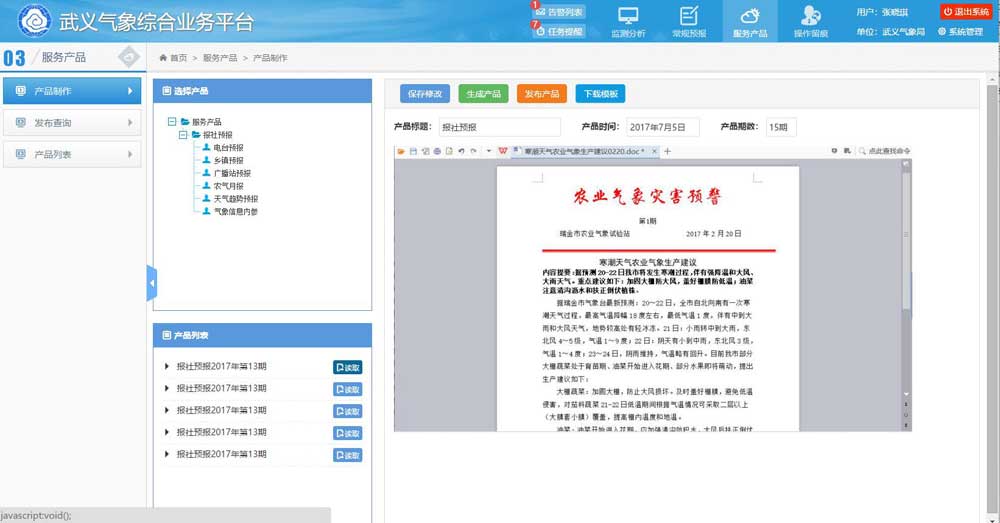Collapse the 报社预报 tree folder

183,134
